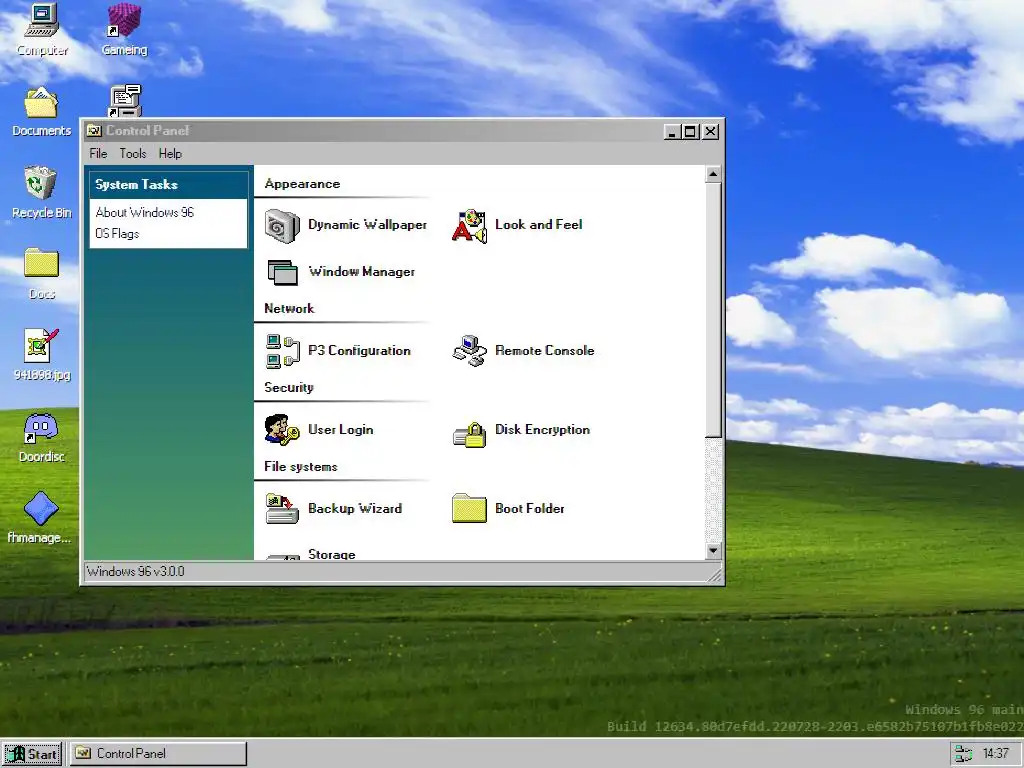
Task: Click the Boot Folder label
Action: click(530, 509)
